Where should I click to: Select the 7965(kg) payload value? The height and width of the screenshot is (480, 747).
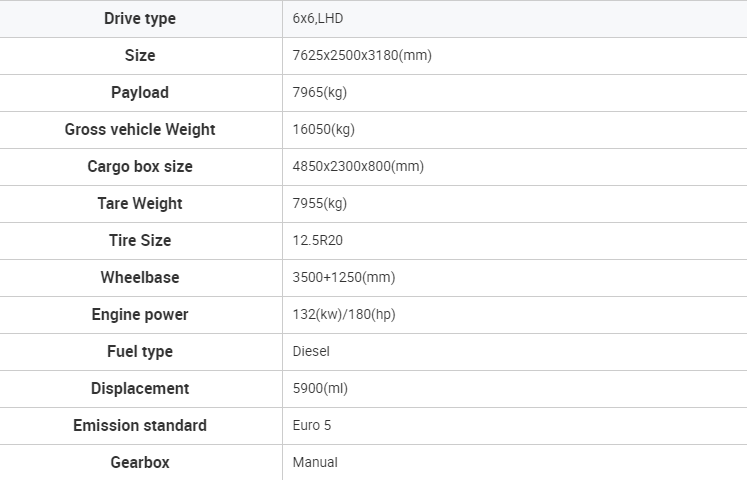click(x=320, y=93)
